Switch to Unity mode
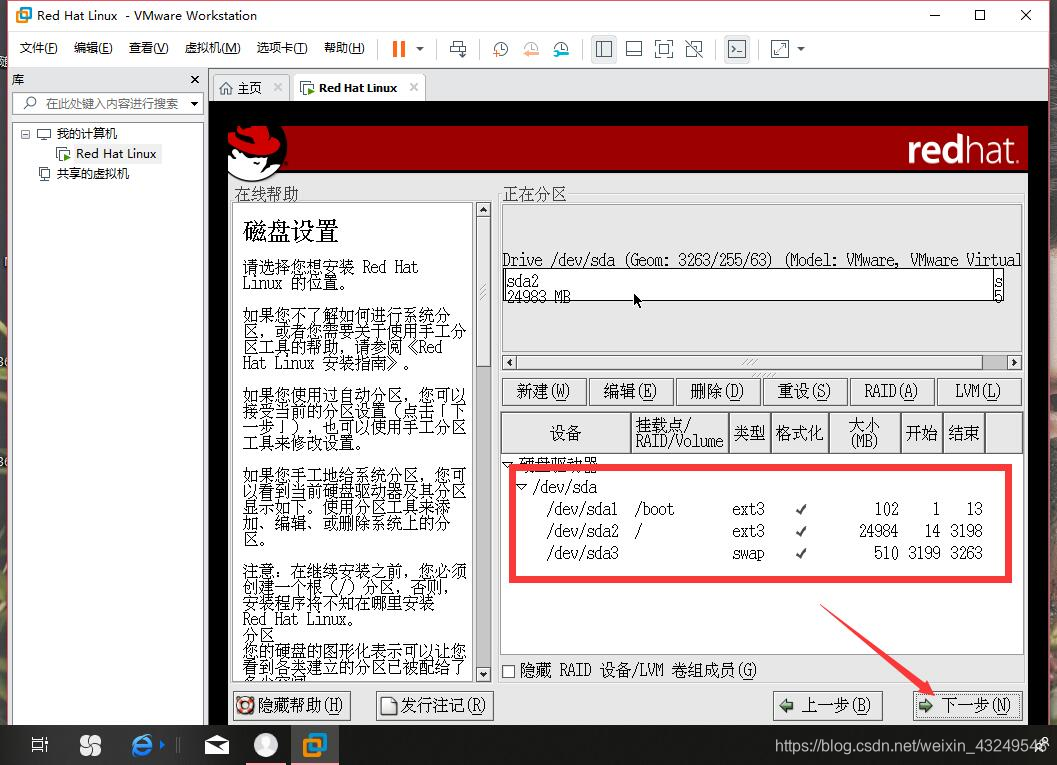 pos(694,49)
